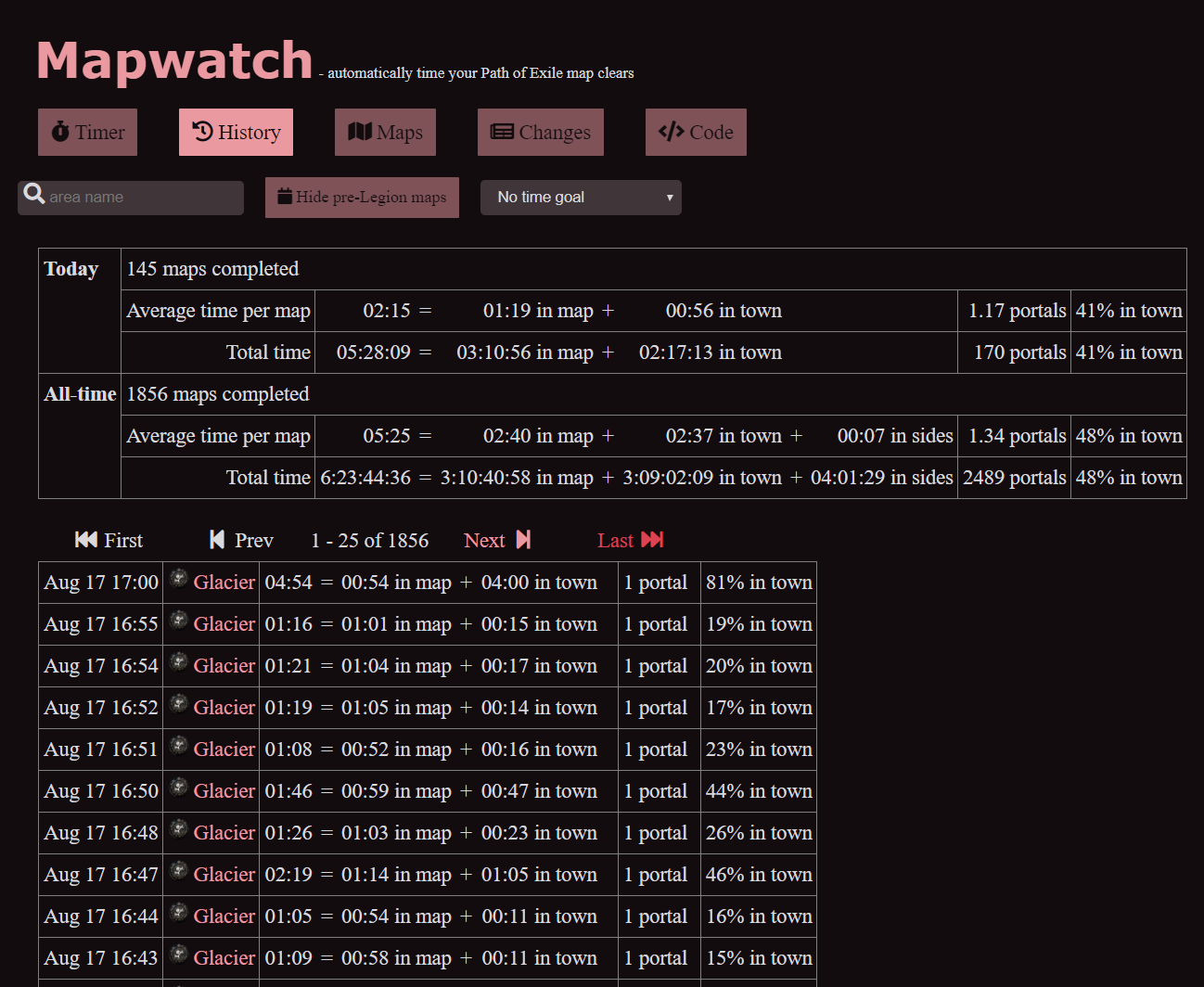Click '1.17 portals' cell
This screenshot has height=987, width=1204.
(1015, 311)
